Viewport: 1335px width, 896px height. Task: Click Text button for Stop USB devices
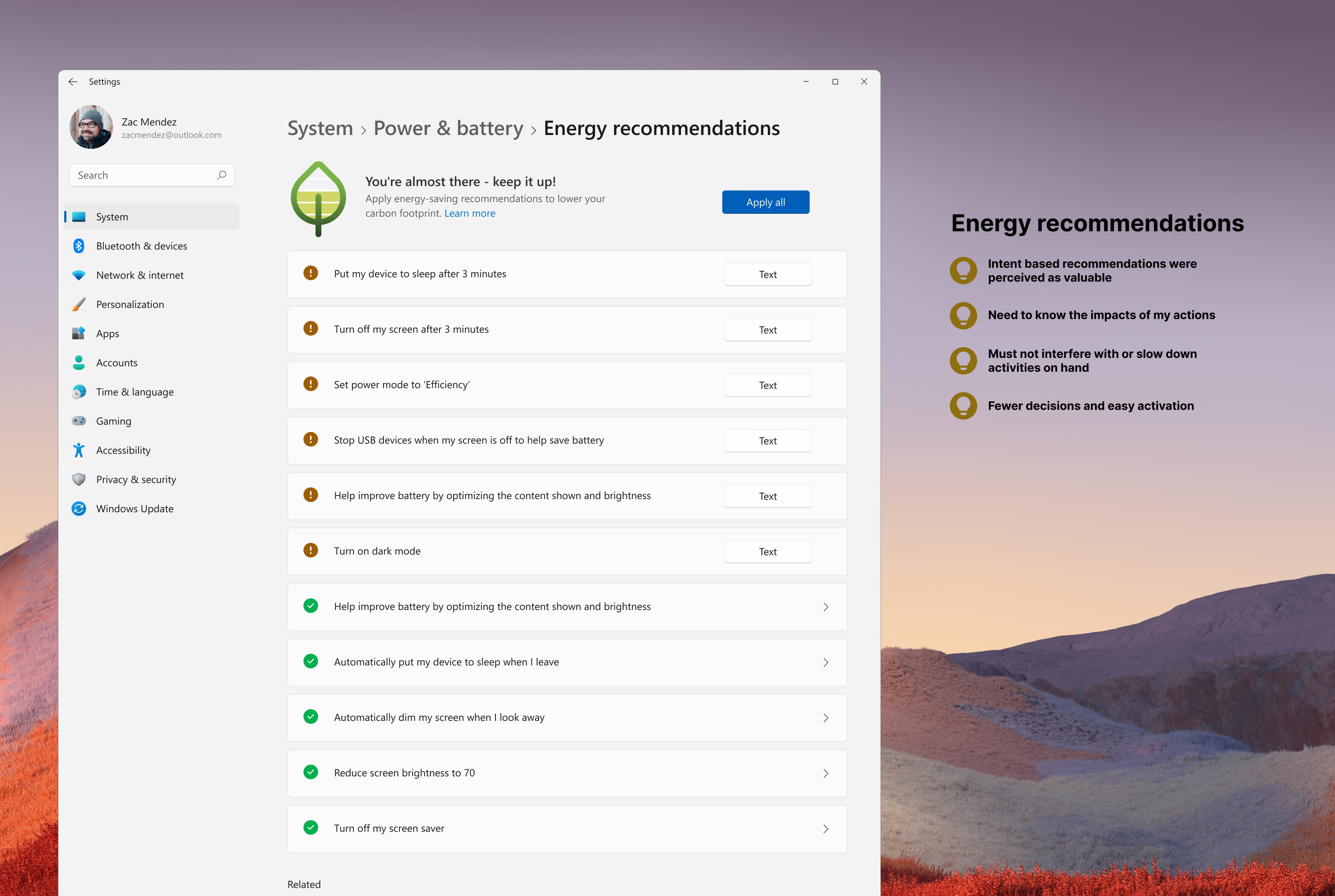tap(768, 441)
